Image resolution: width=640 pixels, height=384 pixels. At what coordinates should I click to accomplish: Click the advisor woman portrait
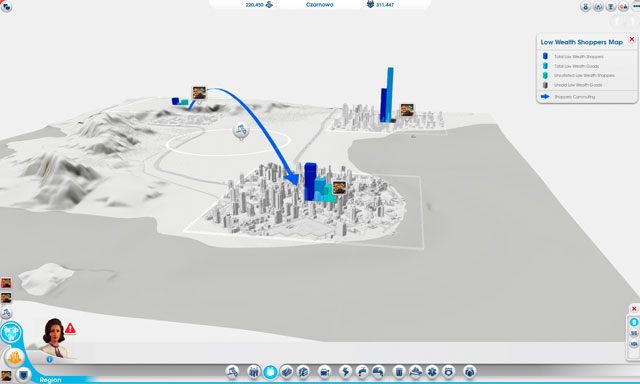pos(54,337)
